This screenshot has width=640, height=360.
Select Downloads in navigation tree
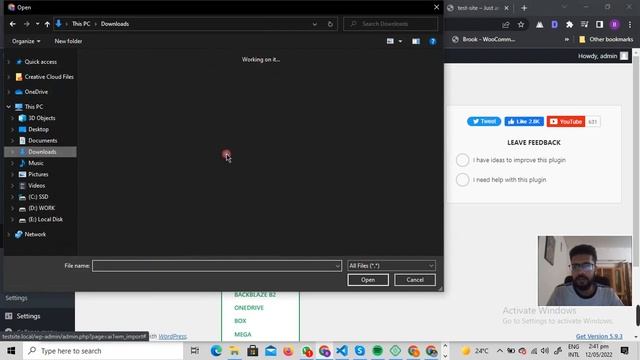(40, 152)
